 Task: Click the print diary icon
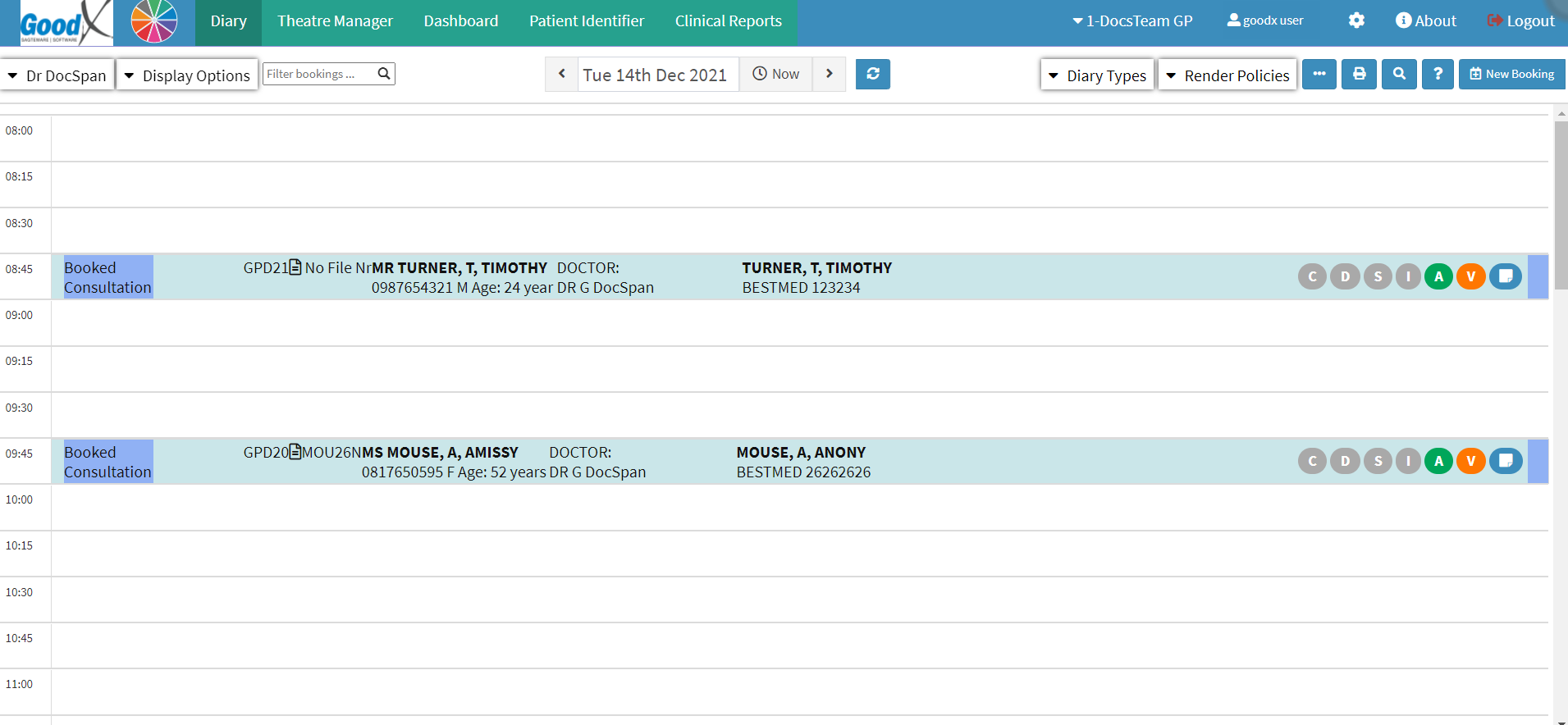click(x=1359, y=74)
